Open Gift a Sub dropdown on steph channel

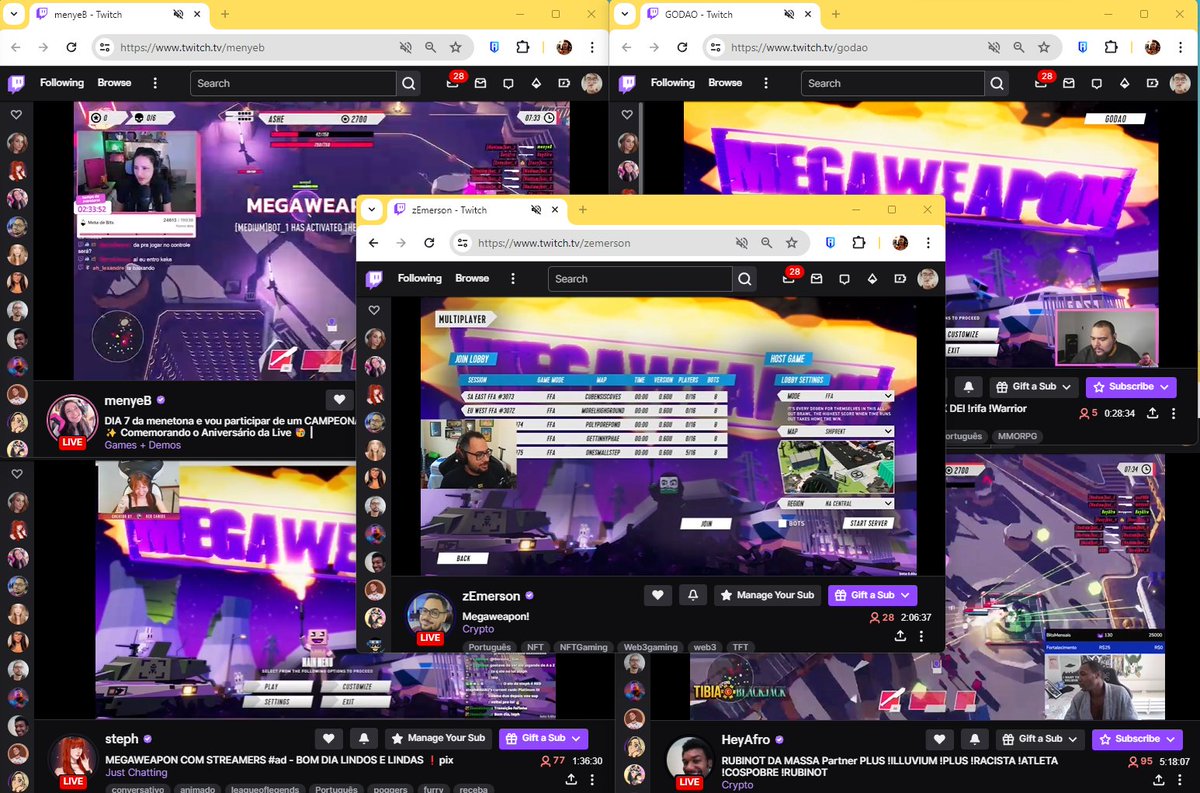(x=543, y=739)
